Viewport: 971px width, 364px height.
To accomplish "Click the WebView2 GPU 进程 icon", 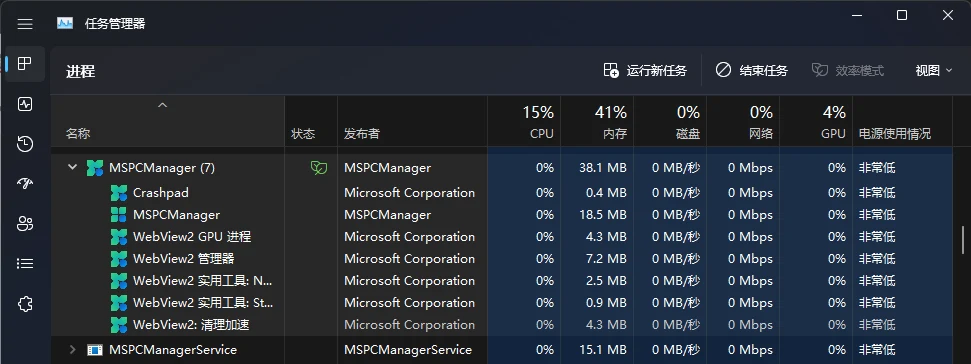I will (x=118, y=237).
